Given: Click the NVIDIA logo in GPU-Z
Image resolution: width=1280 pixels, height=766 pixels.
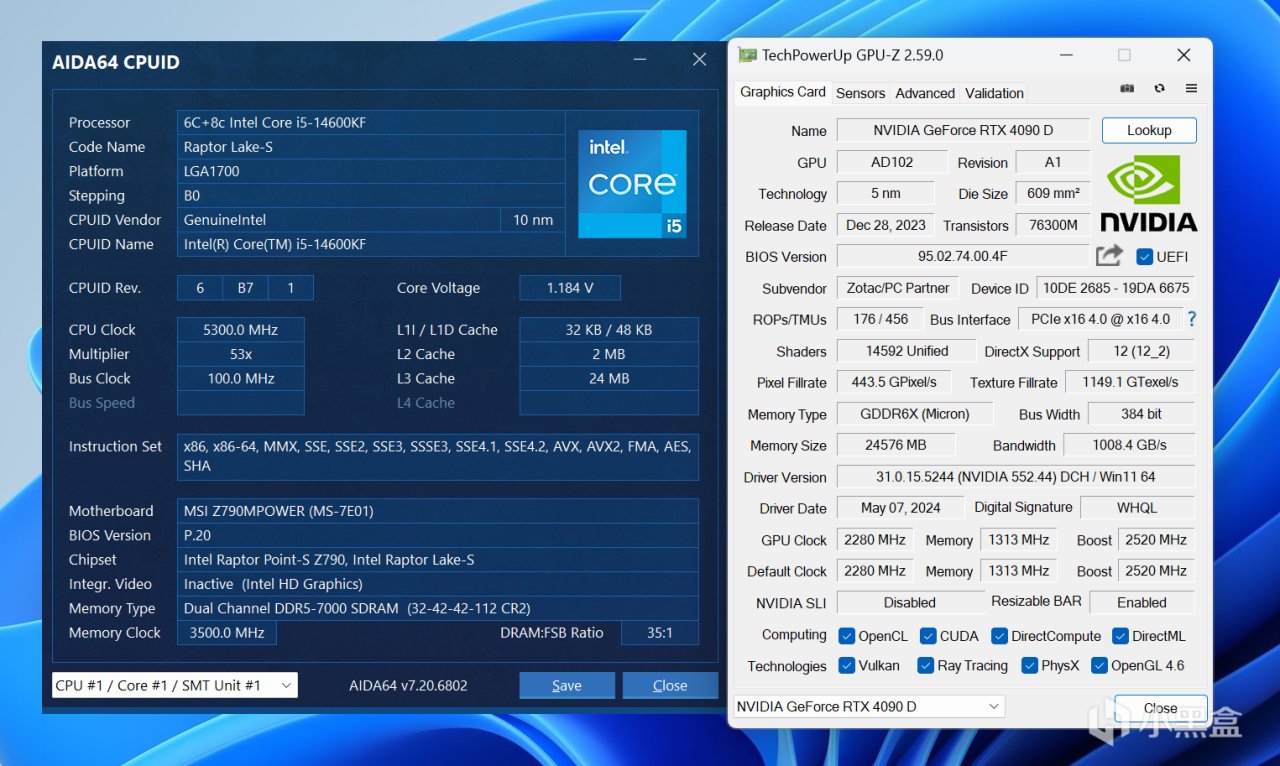Looking at the screenshot, I should (x=1148, y=194).
